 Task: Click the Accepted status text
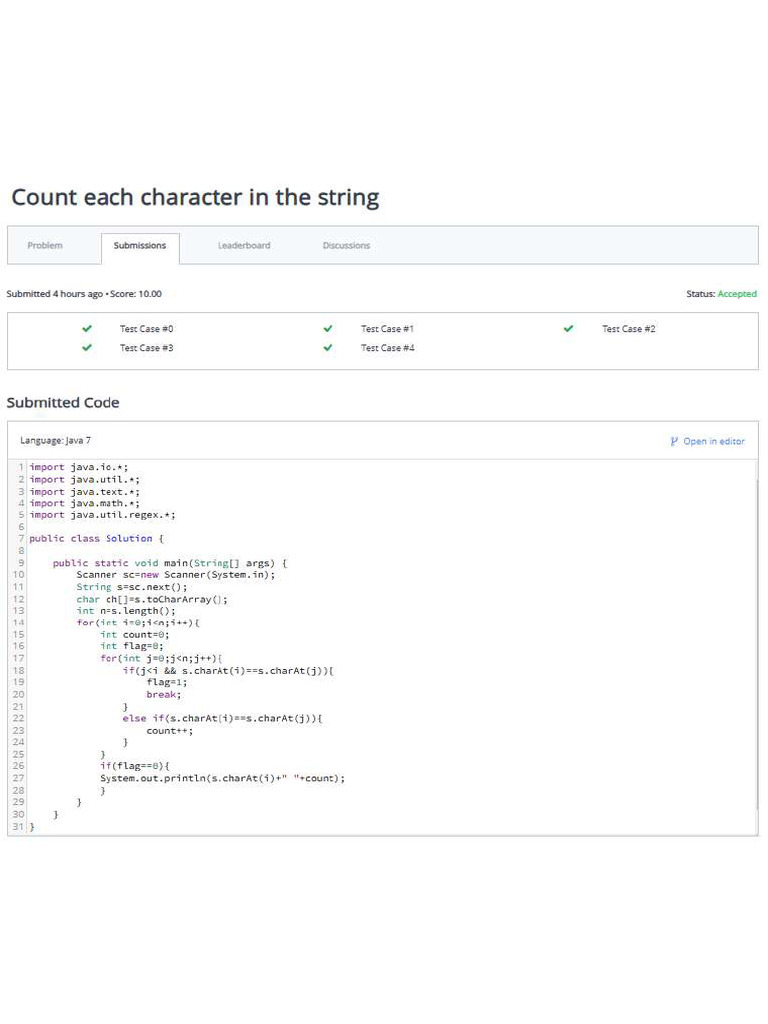(x=737, y=294)
